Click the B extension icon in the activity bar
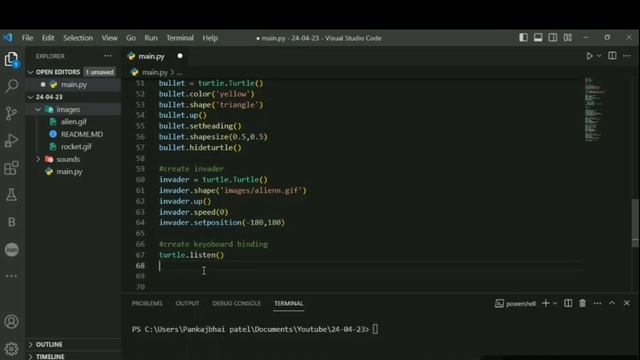This screenshot has height=360, width=640. (11, 222)
